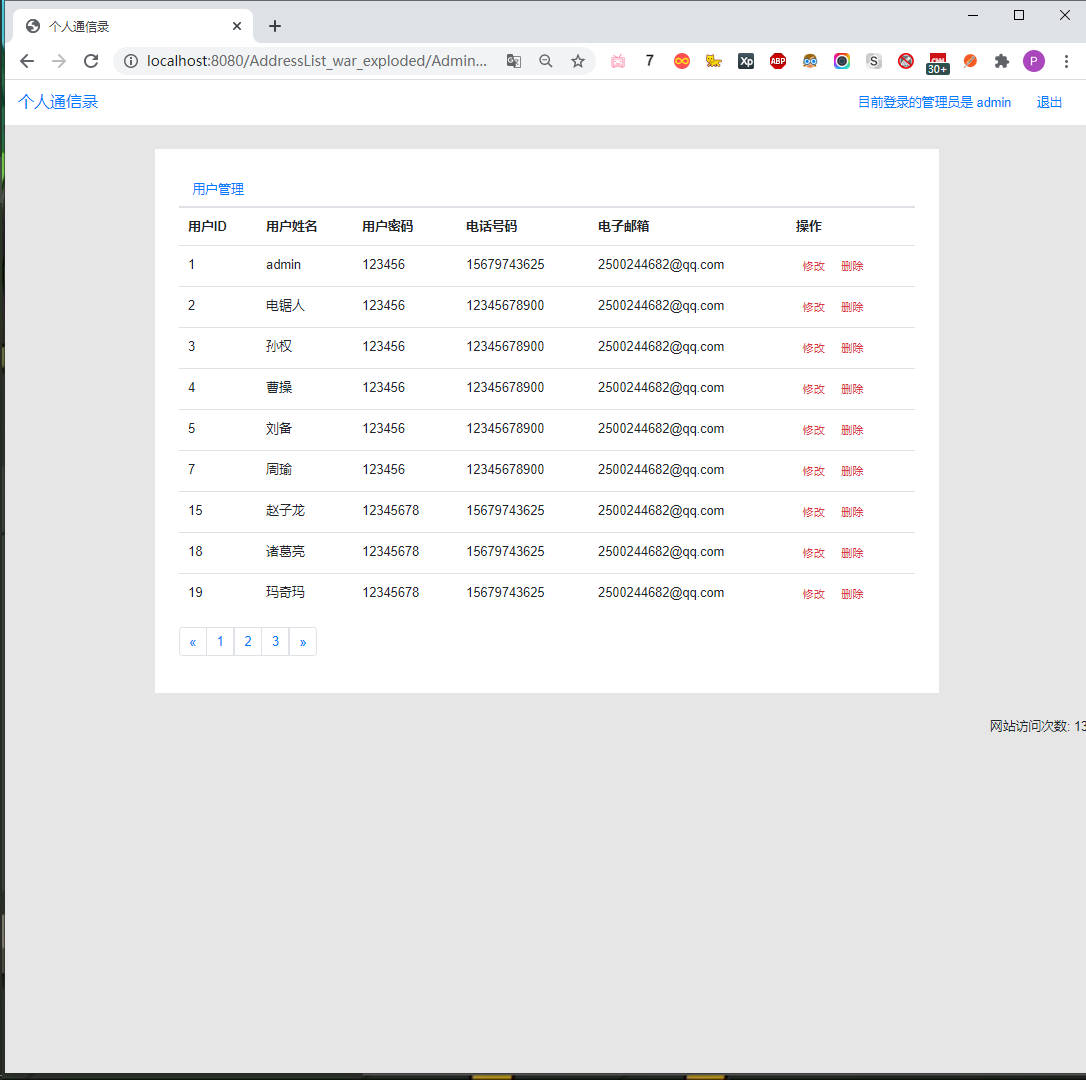
Task: Open the S extension icon
Action: 874,61
